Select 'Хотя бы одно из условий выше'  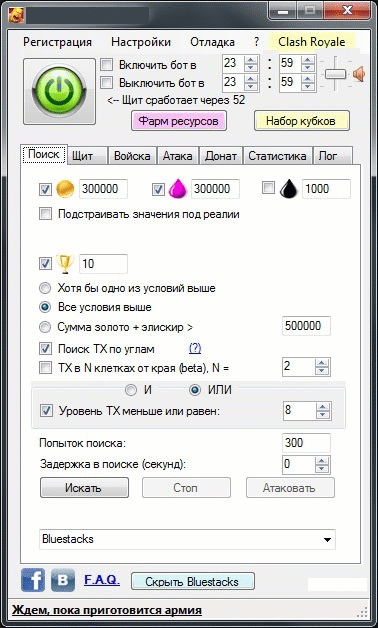46,288
